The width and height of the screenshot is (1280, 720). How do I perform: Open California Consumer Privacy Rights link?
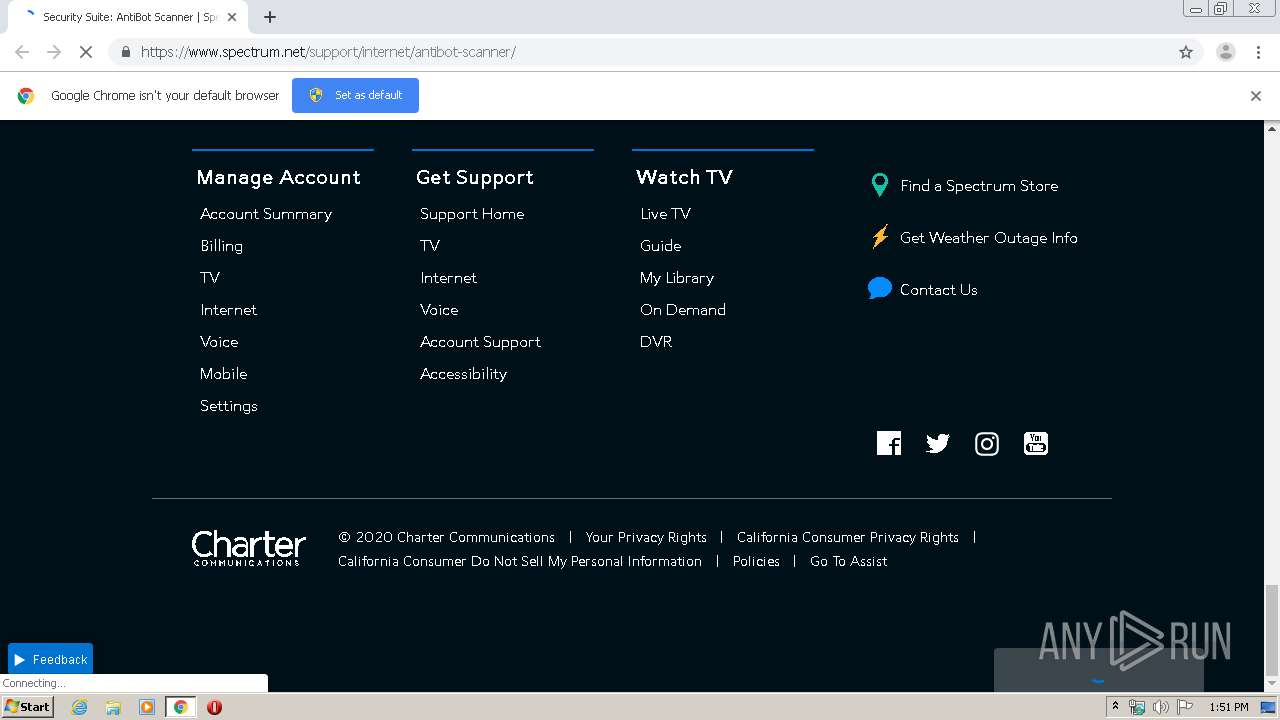pyautogui.click(x=848, y=538)
